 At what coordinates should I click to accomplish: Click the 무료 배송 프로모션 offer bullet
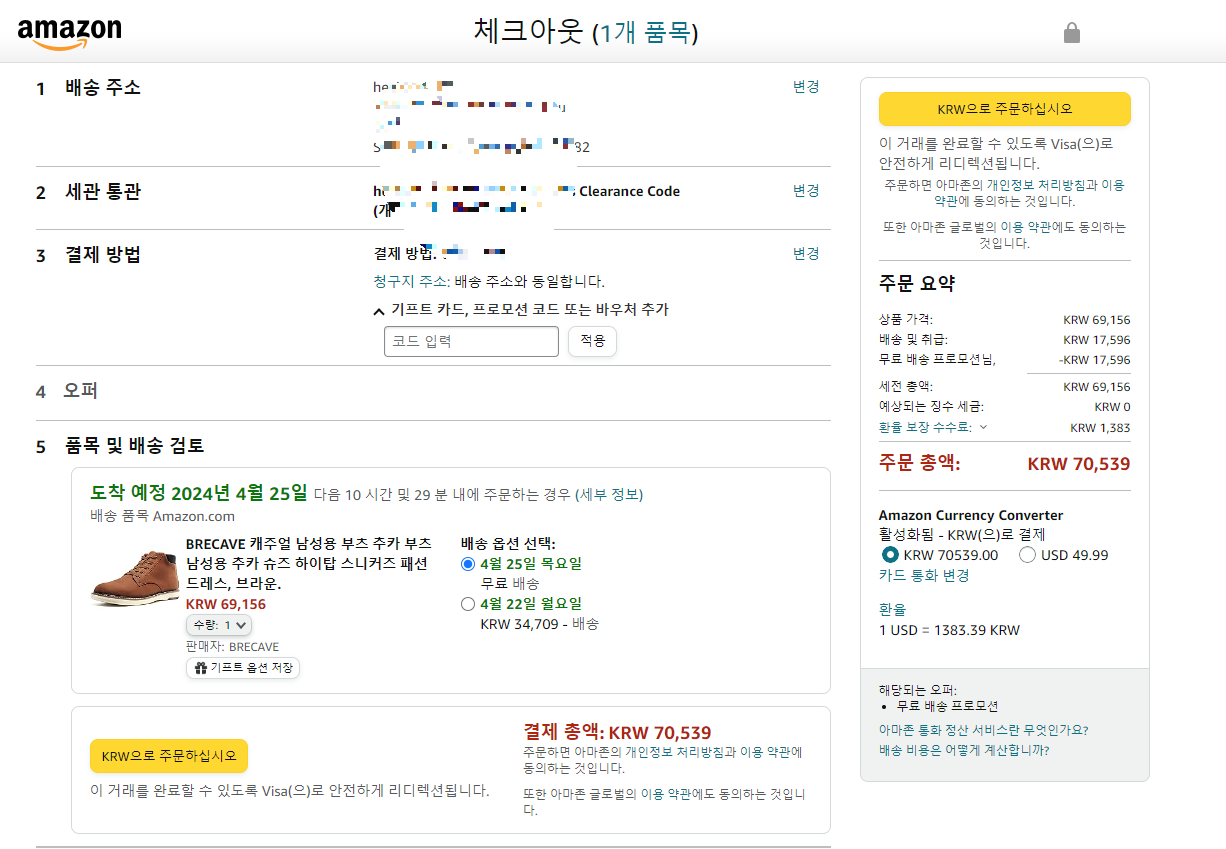pyautogui.click(x=947, y=706)
